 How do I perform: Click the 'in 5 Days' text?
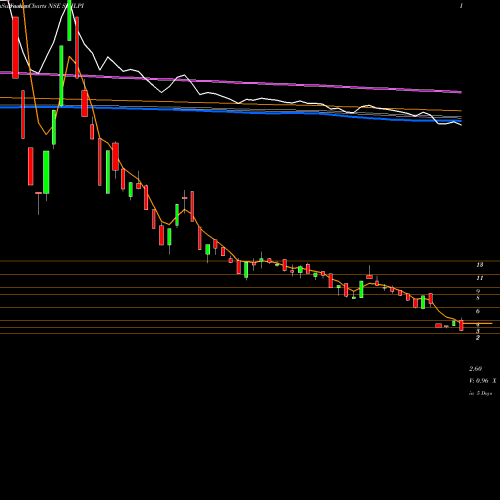[481, 393]
